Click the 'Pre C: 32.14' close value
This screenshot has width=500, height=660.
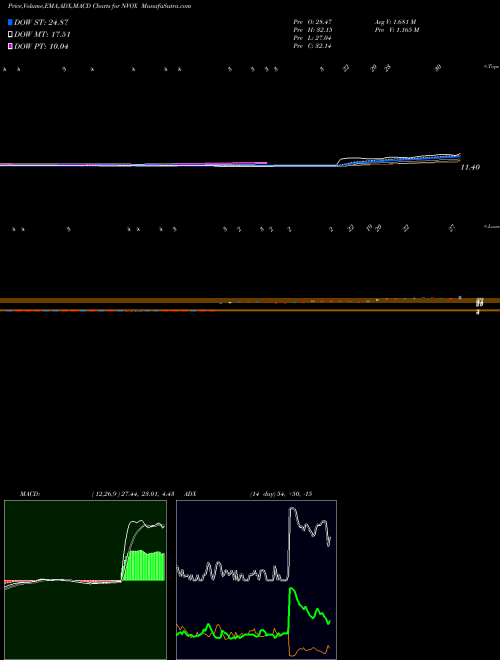click(x=313, y=46)
